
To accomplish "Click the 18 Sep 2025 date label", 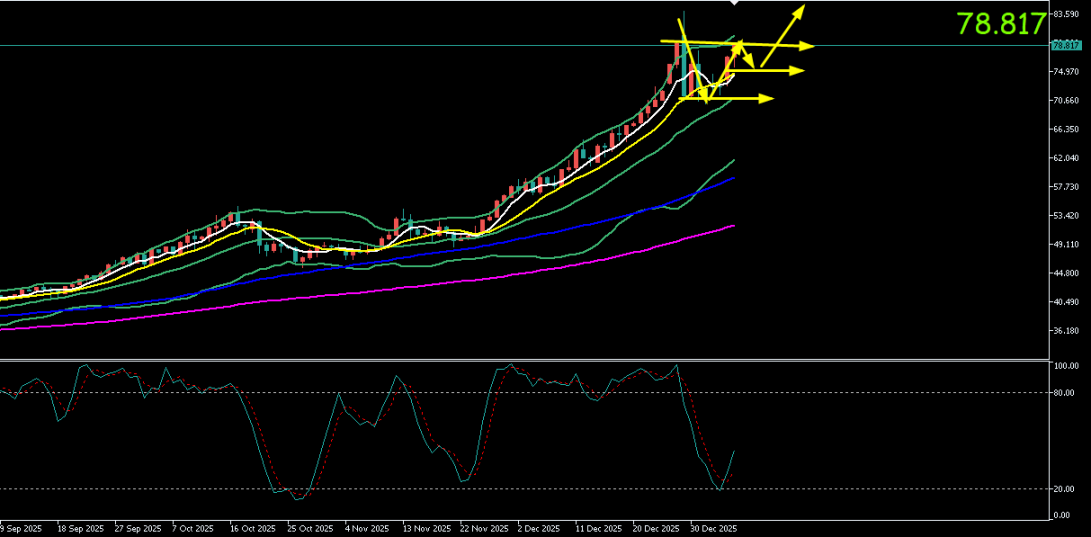I will [x=81, y=527].
